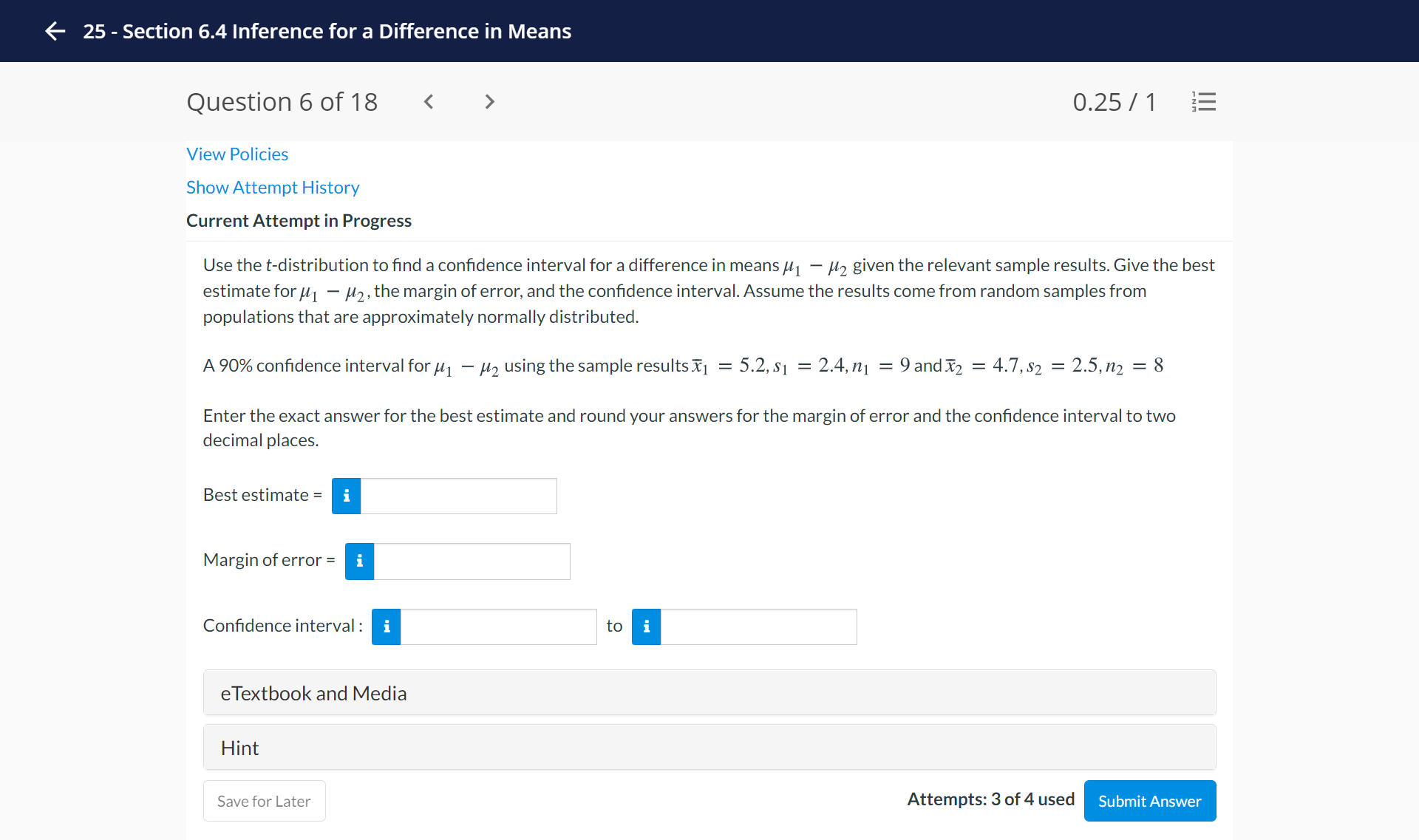Submit Answer for this question
The width and height of the screenshot is (1419, 840).
click(x=1149, y=801)
